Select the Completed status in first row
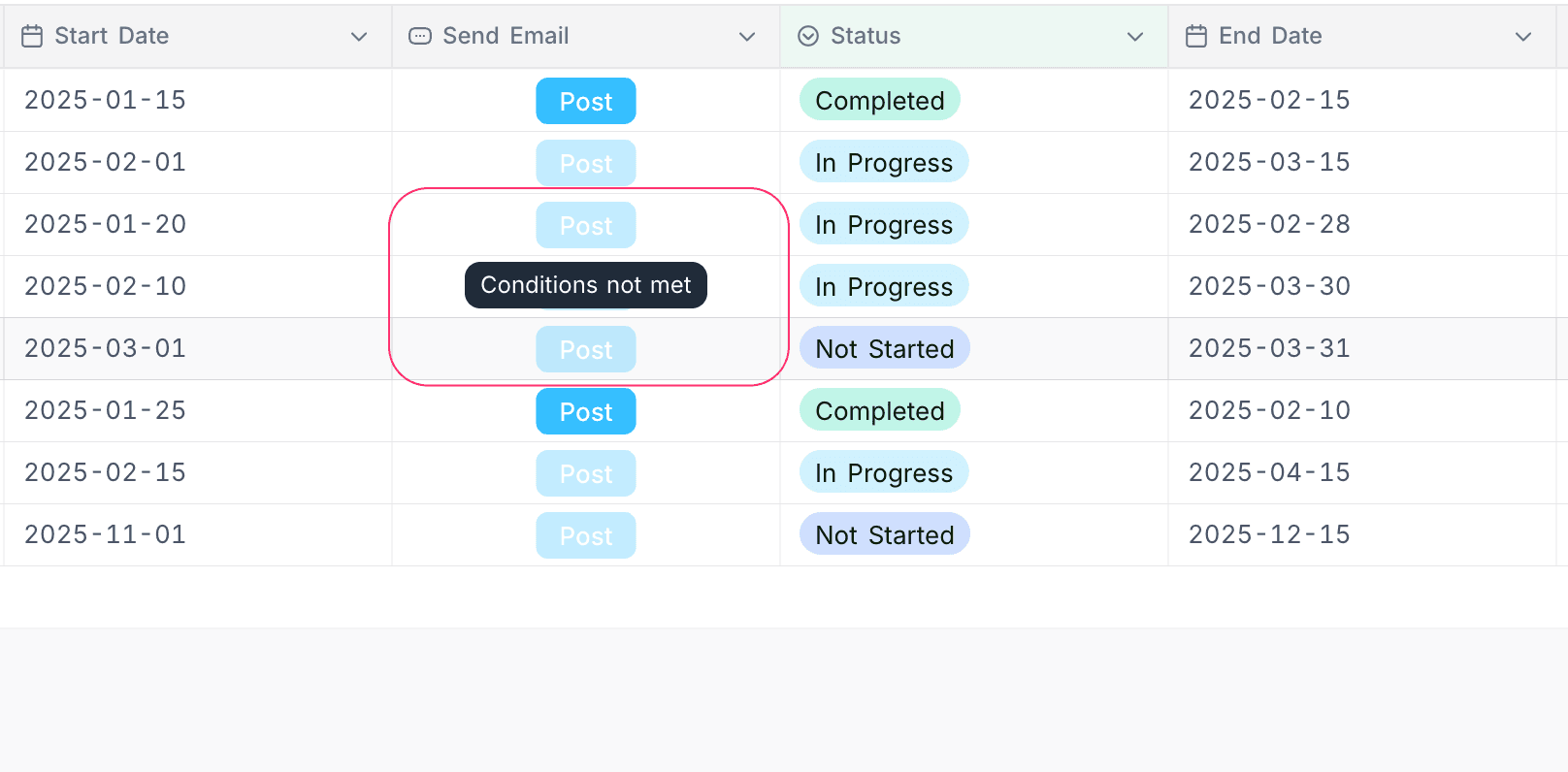This screenshot has height=772, width=1568. click(879, 101)
